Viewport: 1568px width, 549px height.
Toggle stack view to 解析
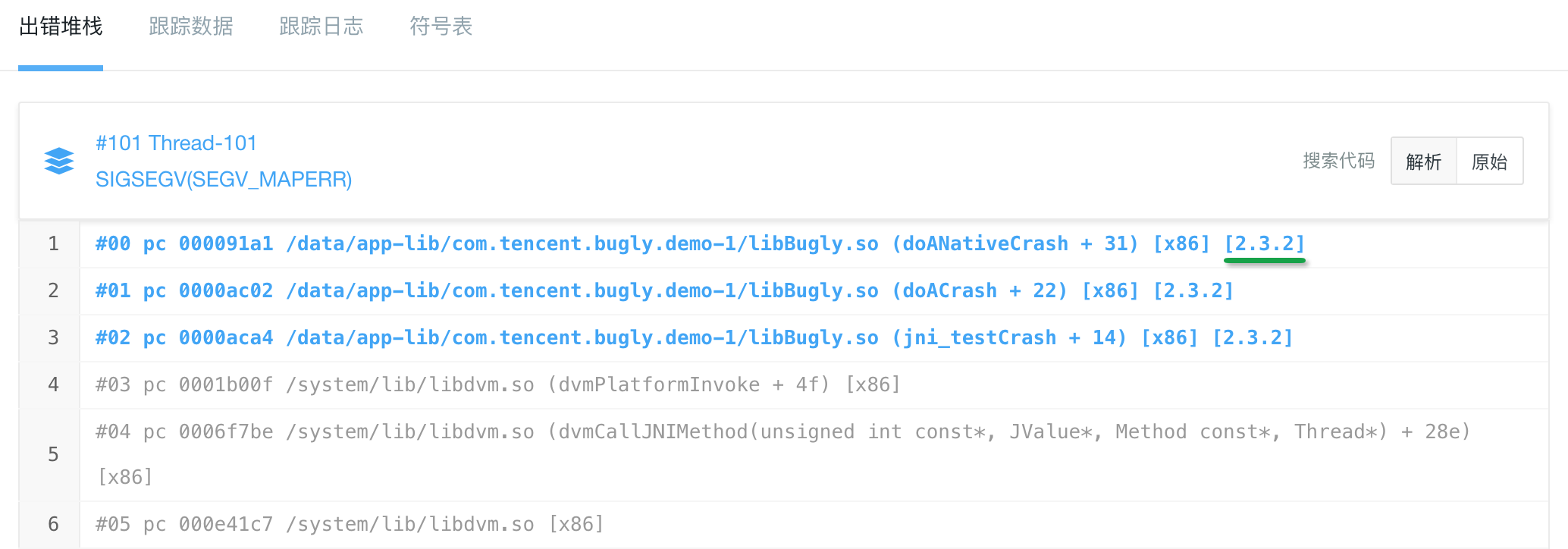click(1423, 162)
